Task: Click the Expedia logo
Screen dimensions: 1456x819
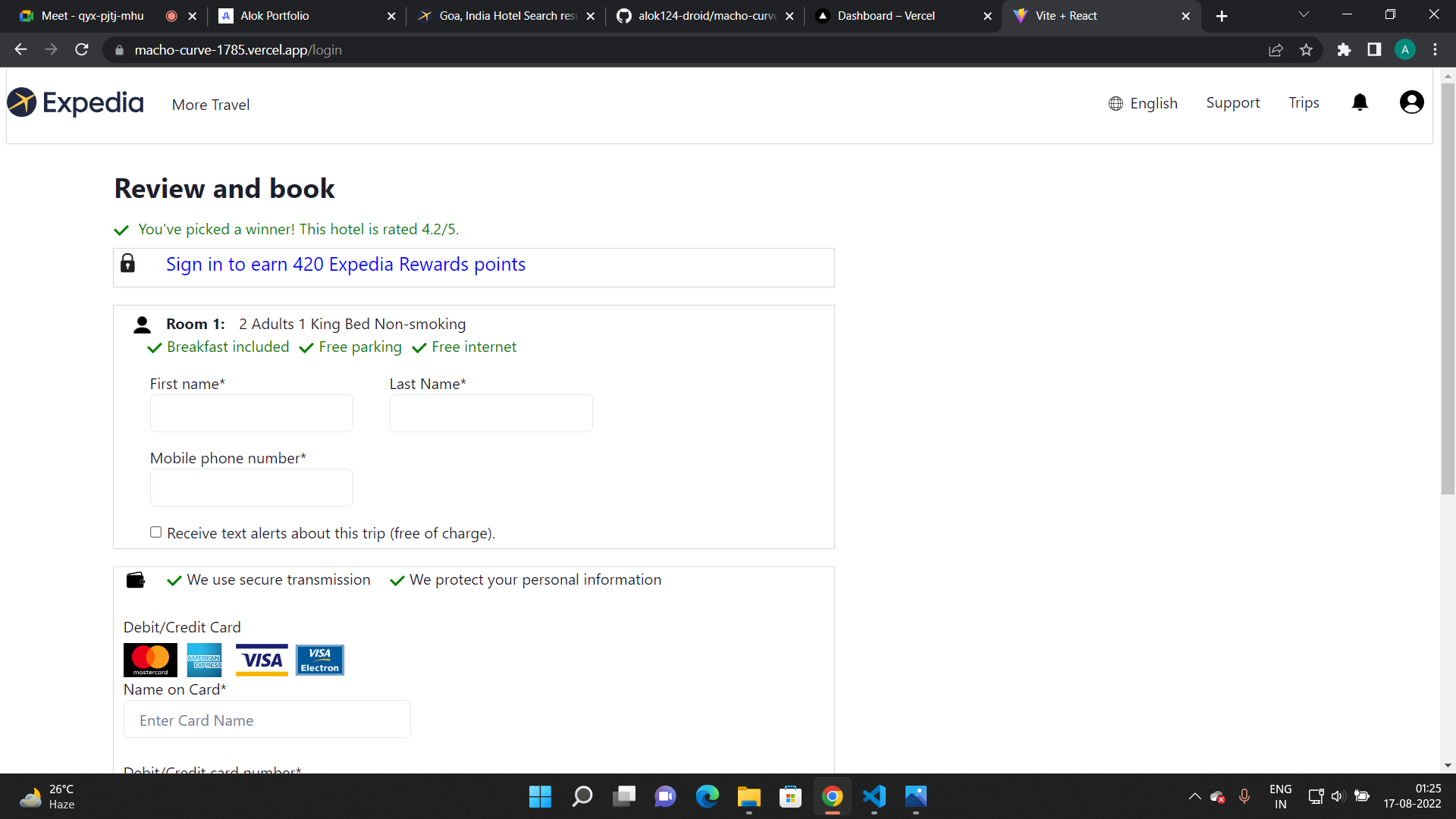Action: [x=75, y=102]
